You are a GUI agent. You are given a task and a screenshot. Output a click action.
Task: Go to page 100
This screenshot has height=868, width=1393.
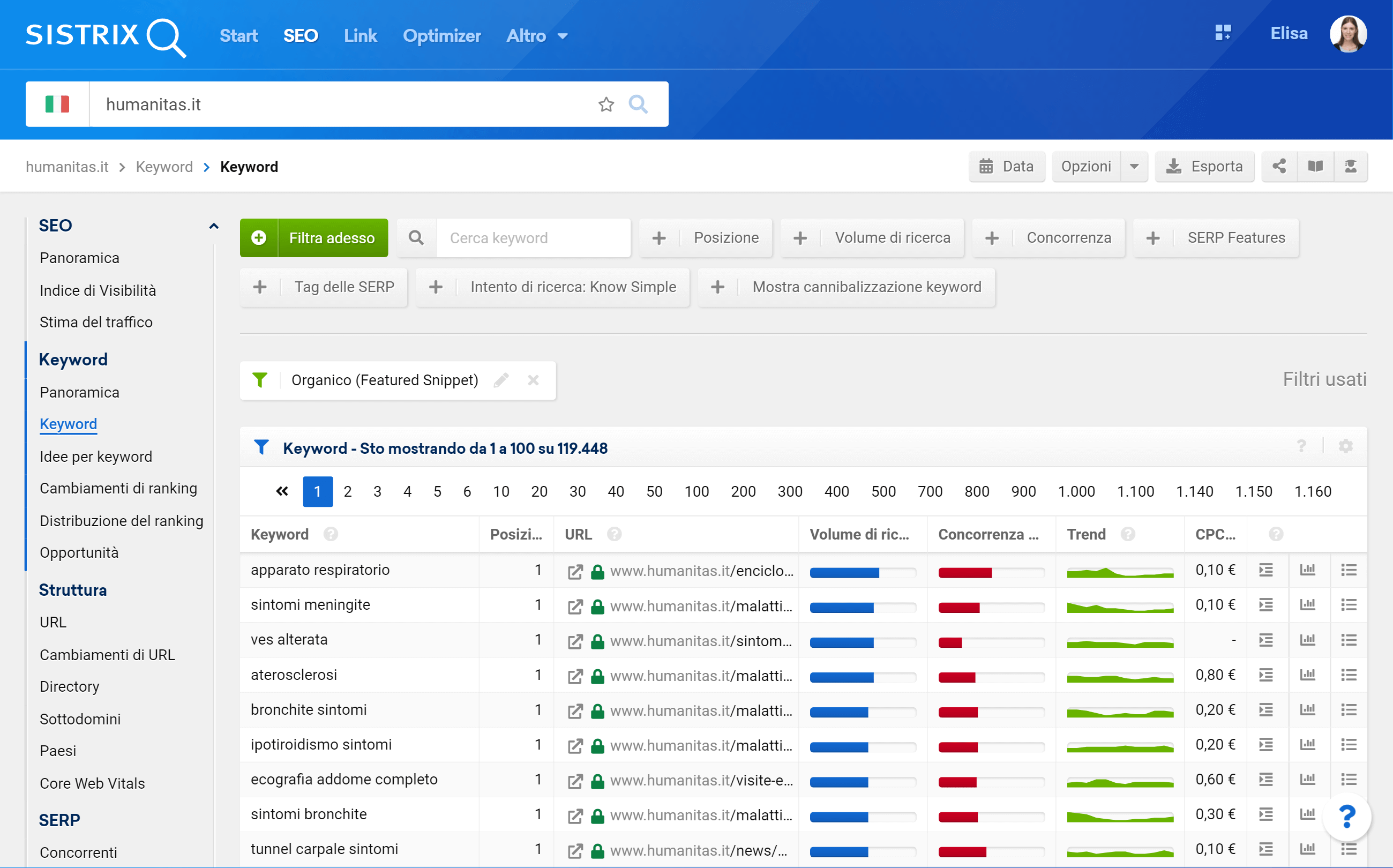tap(696, 491)
